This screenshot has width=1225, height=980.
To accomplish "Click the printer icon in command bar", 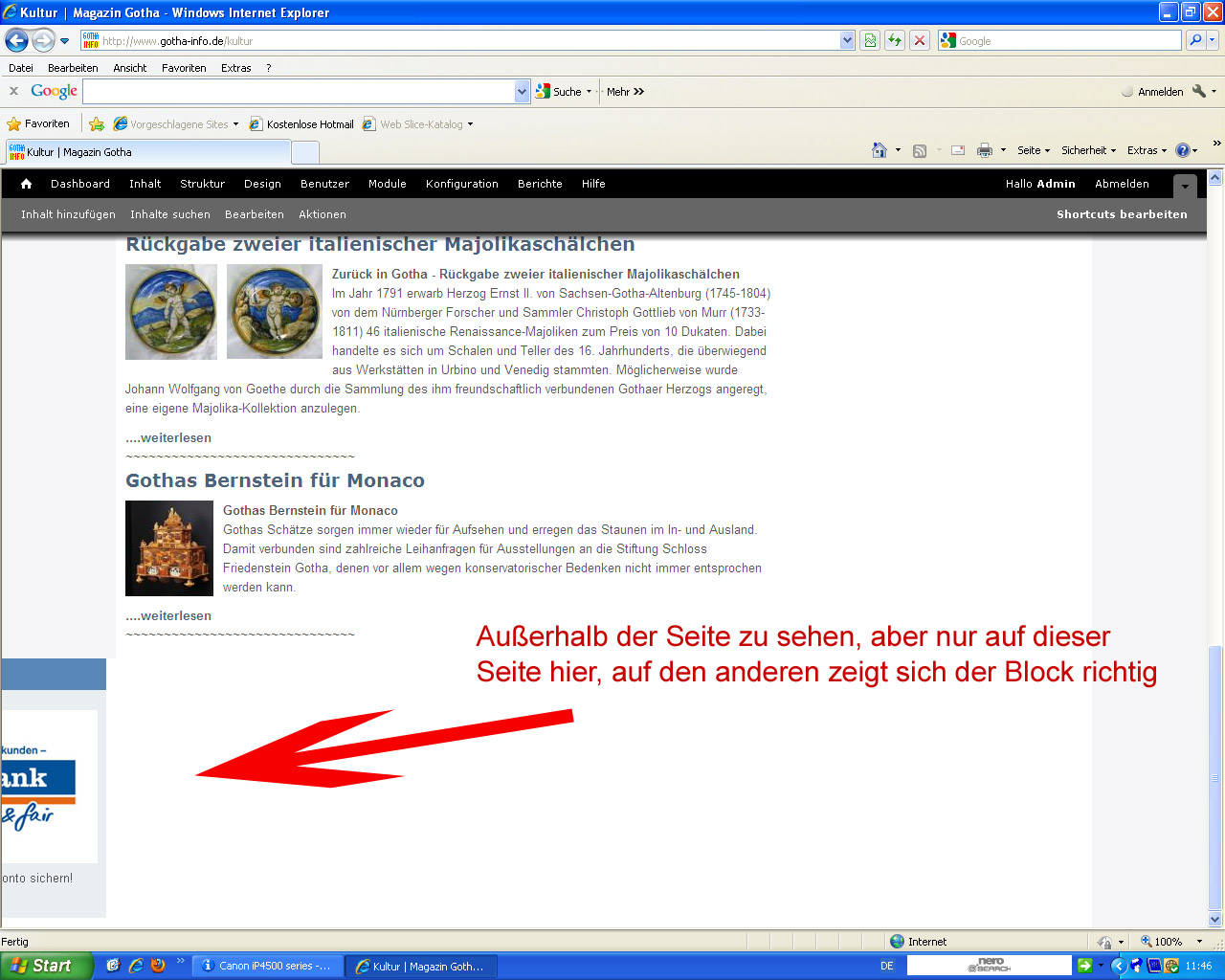I will [x=985, y=150].
